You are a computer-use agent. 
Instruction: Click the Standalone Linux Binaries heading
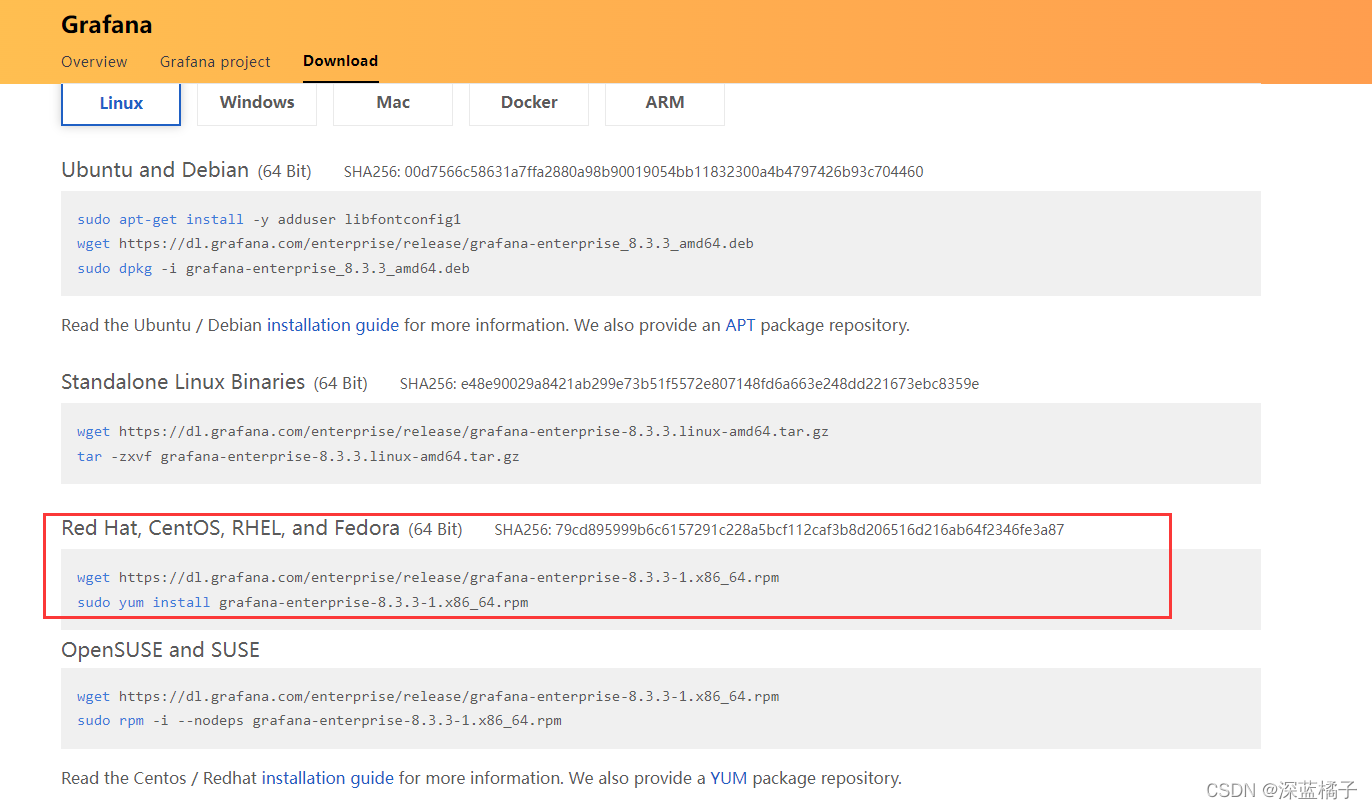click(x=183, y=382)
